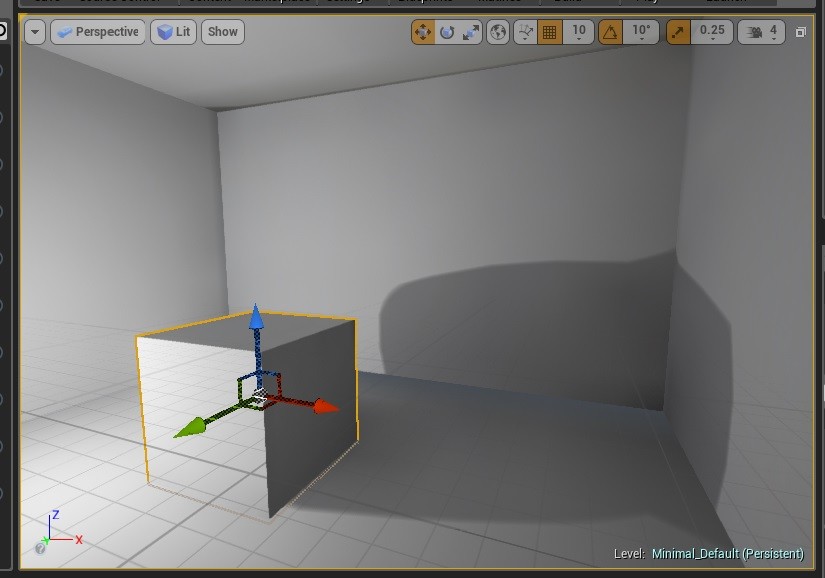The image size is (825, 578).
Task: Click the Show flags button
Action: tap(223, 32)
